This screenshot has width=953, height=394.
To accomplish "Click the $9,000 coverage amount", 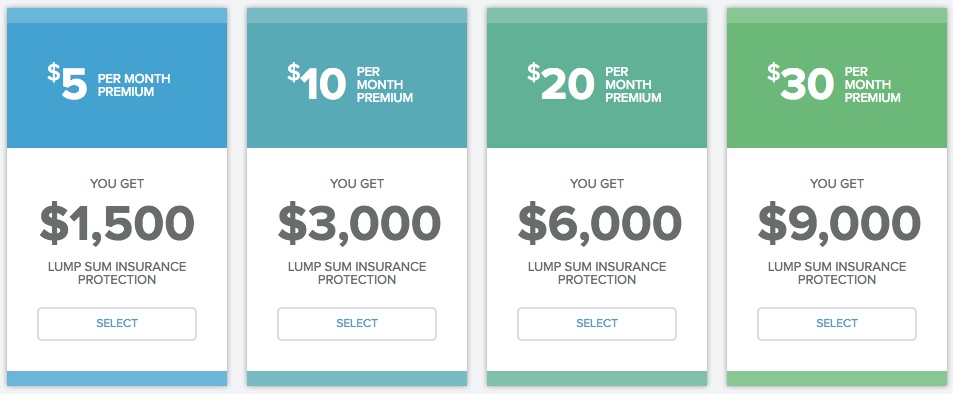I will (839, 224).
